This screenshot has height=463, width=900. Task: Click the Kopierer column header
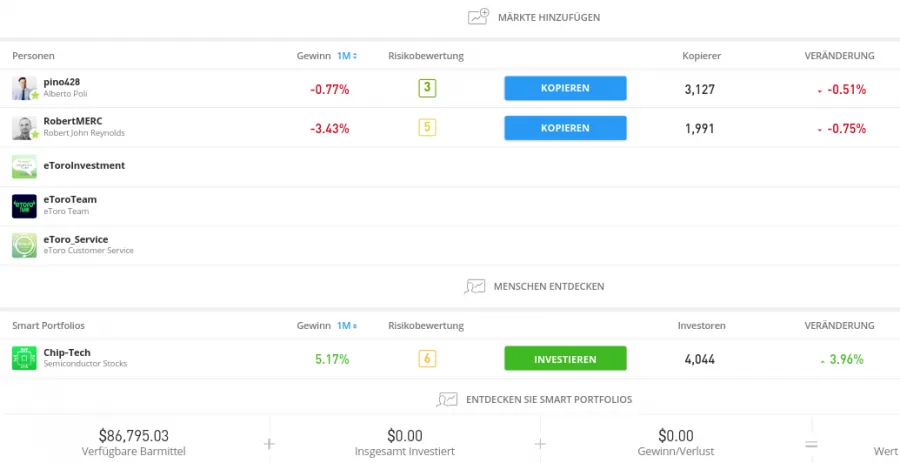click(x=701, y=56)
